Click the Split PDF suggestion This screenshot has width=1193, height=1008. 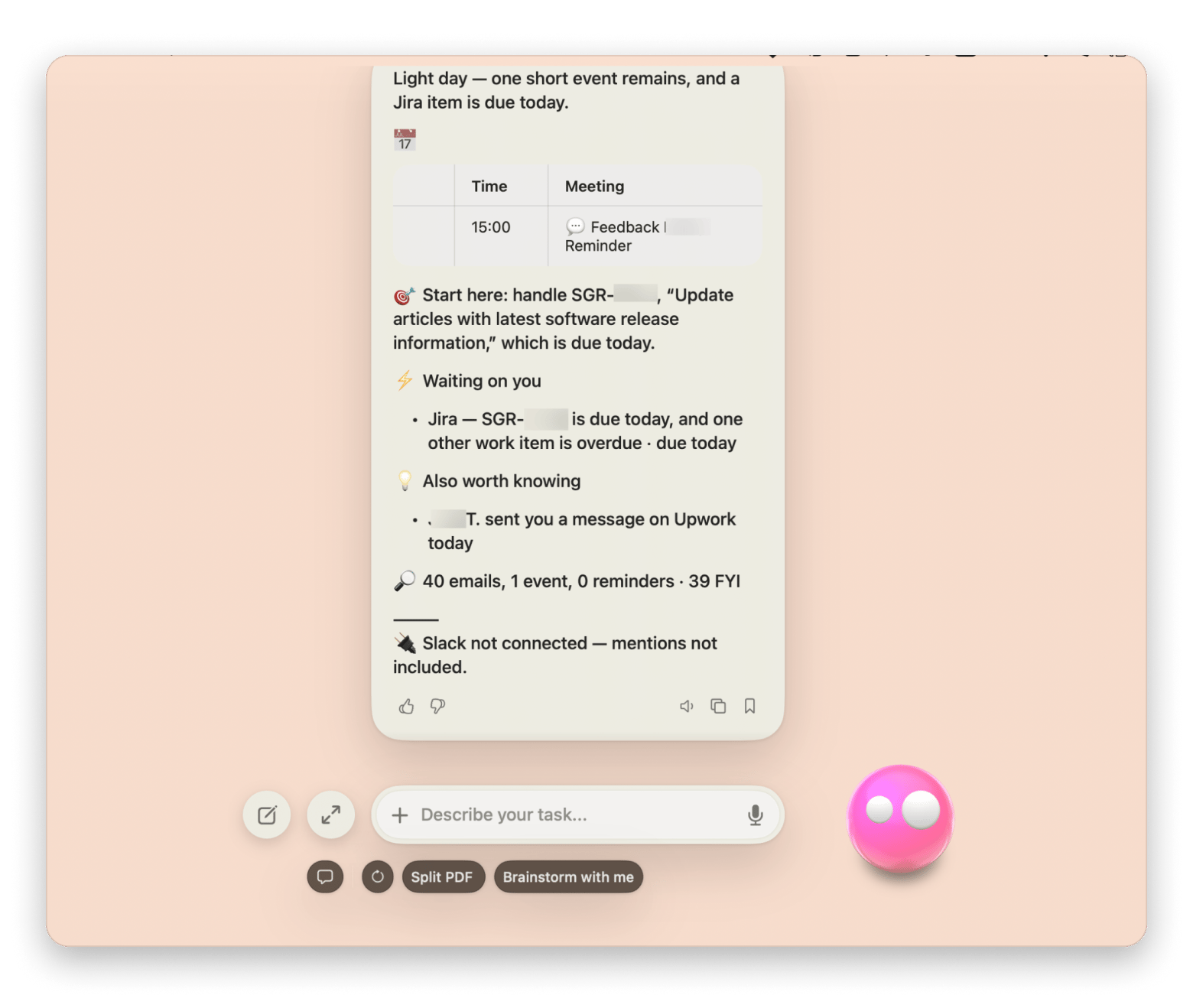tap(443, 876)
